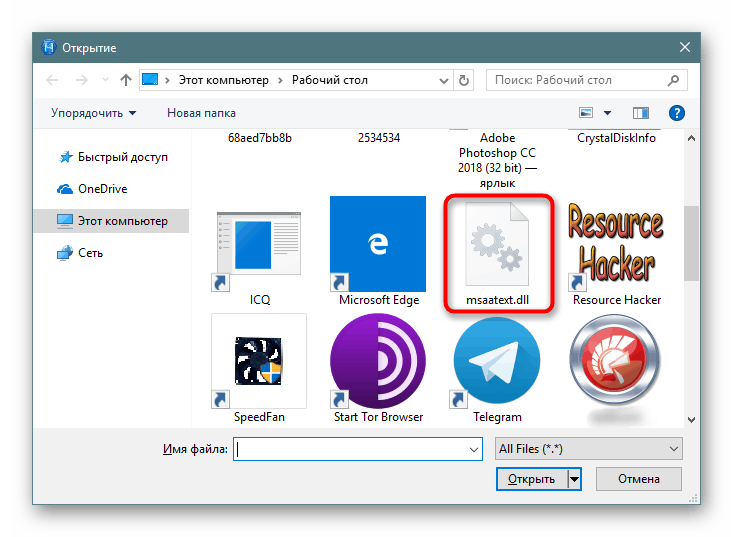This screenshot has width=733, height=537.
Task: Click the scroll down arrow of the file list
Action: (x=691, y=420)
